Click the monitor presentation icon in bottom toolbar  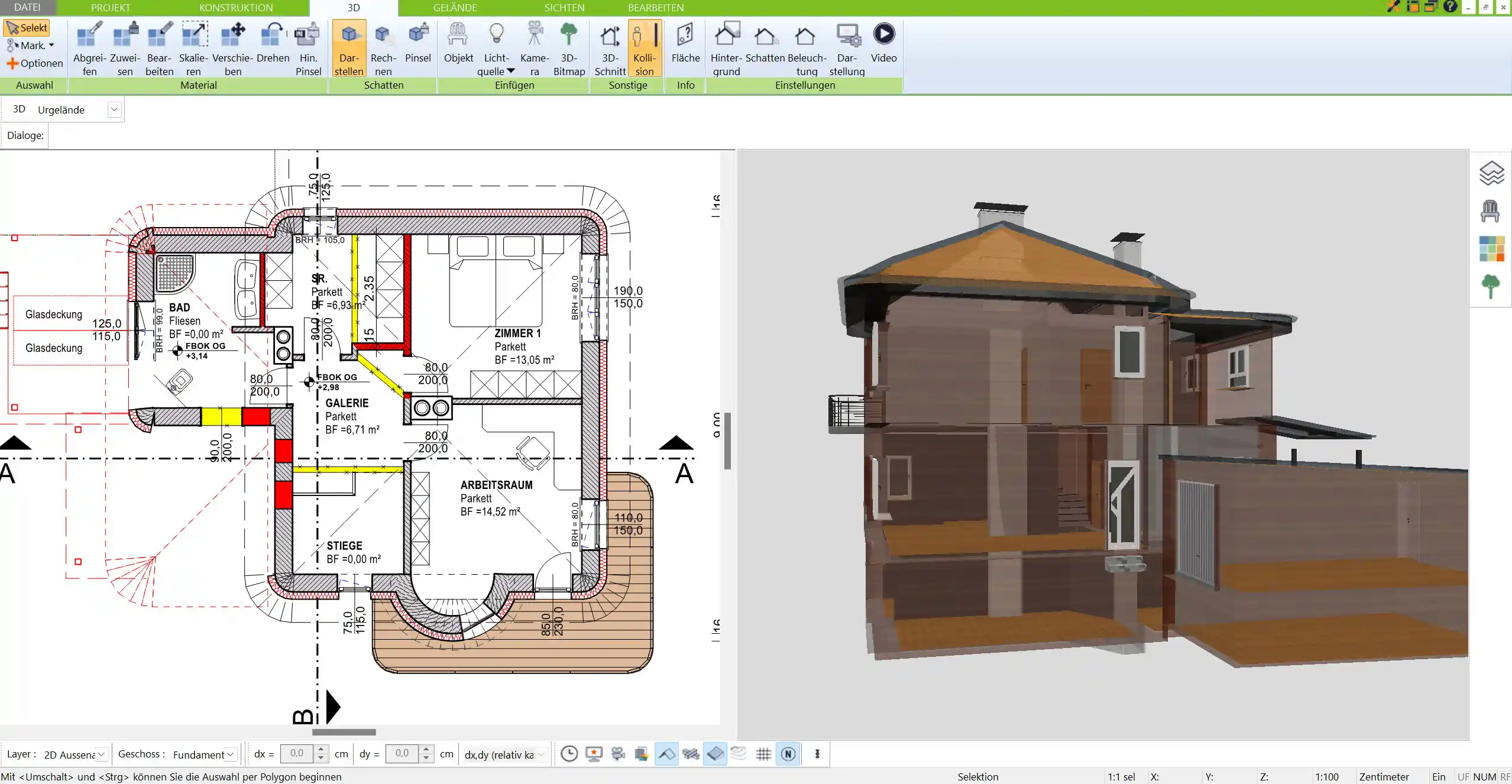(x=594, y=754)
